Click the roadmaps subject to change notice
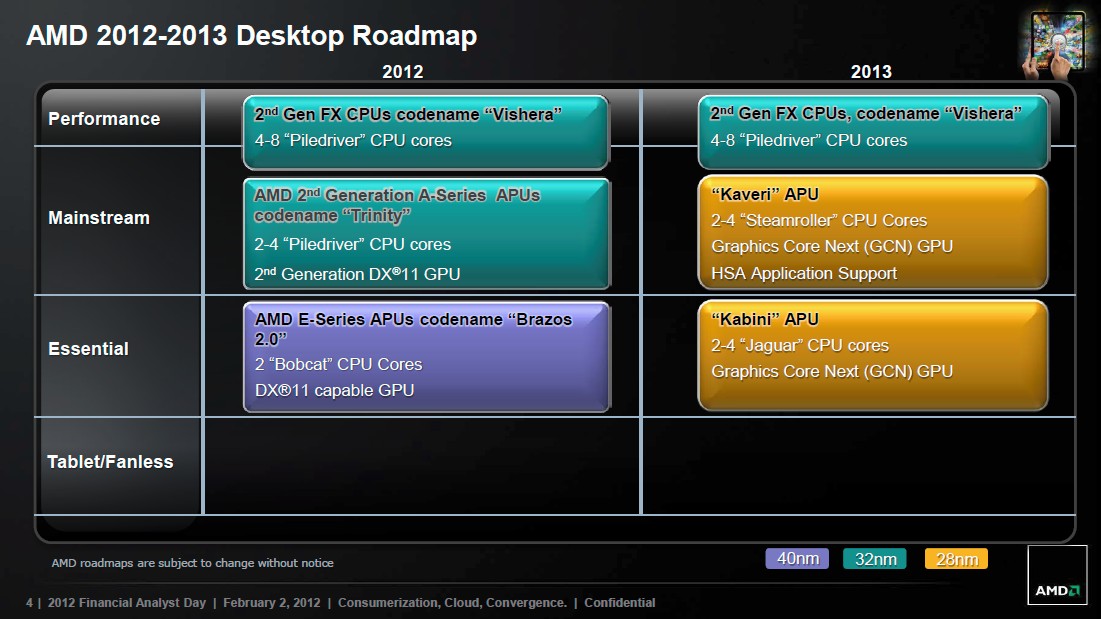This screenshot has width=1101, height=619. pyautogui.click(x=192, y=563)
